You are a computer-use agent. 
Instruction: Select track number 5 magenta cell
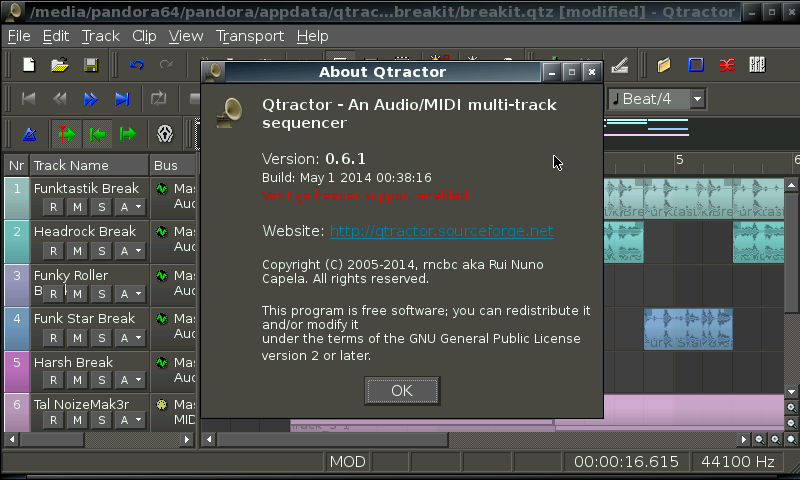17,371
